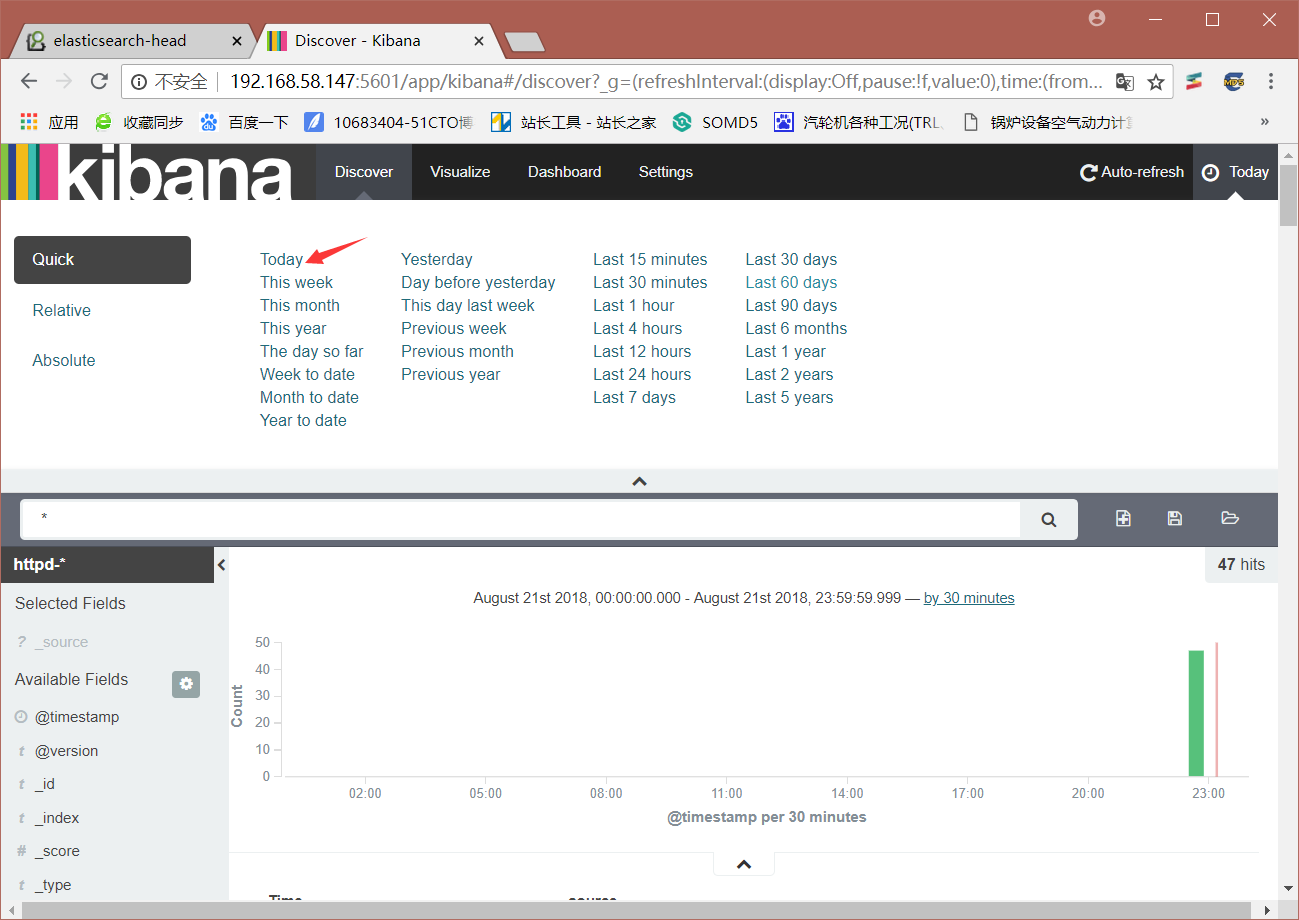This screenshot has height=920, width=1299.
Task: Choose Last 30 days range
Action: [791, 260]
